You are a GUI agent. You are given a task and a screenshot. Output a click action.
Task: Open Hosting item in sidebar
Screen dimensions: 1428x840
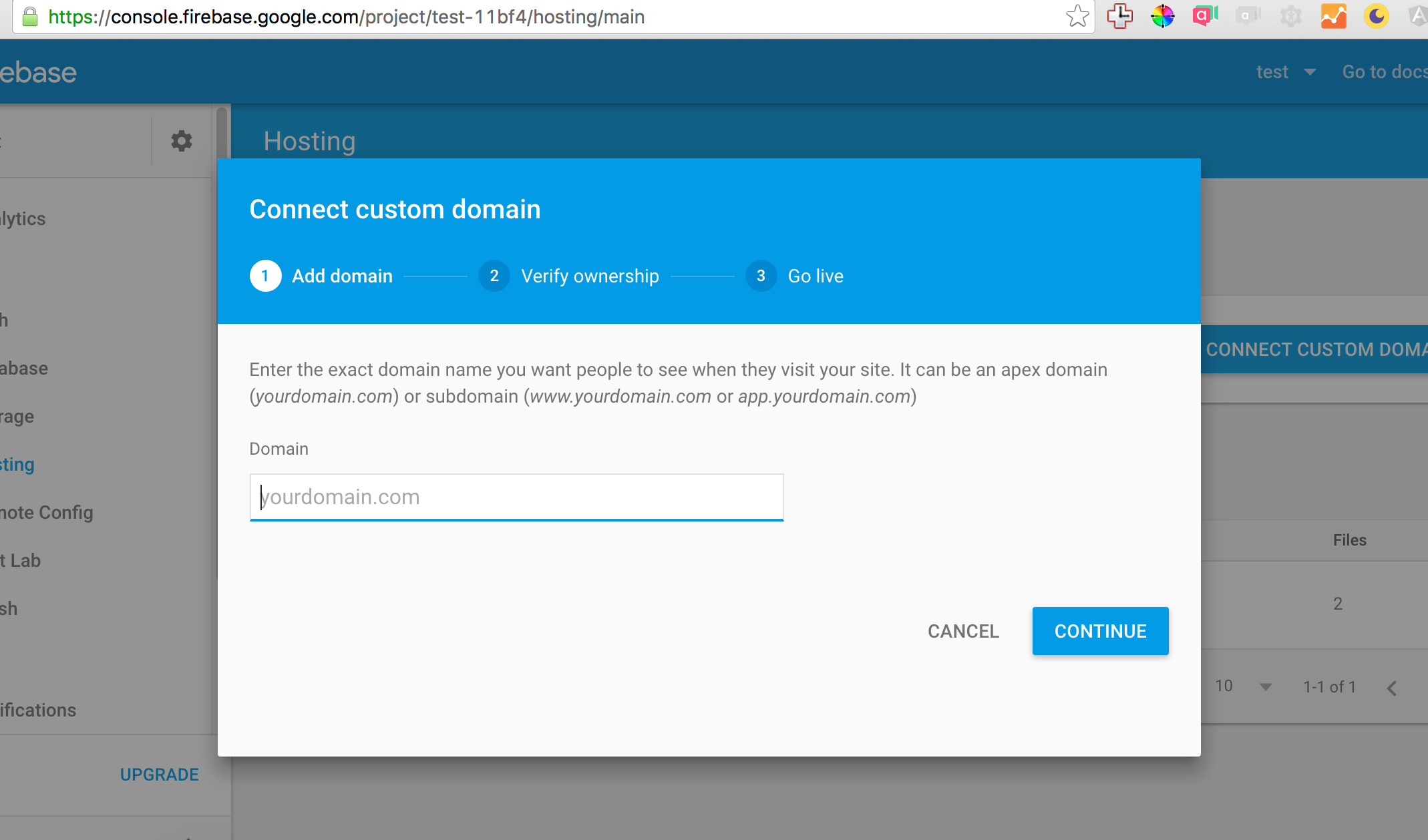click(x=17, y=464)
